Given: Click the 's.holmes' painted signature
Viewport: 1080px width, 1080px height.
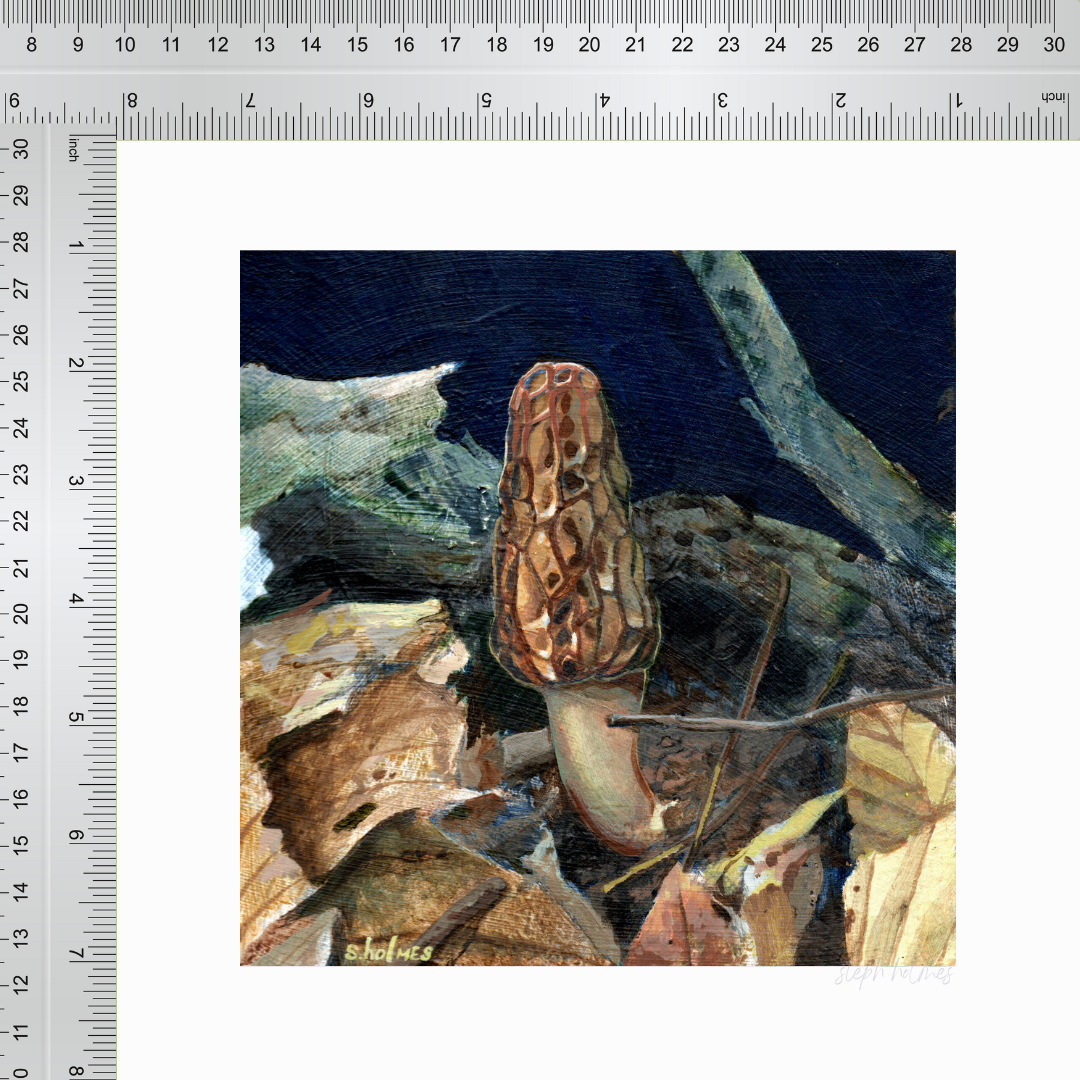Looking at the screenshot, I should 387,952.
